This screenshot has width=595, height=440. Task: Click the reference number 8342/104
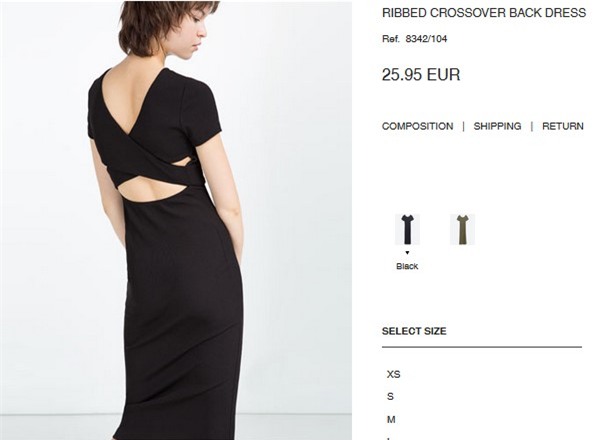(x=426, y=39)
